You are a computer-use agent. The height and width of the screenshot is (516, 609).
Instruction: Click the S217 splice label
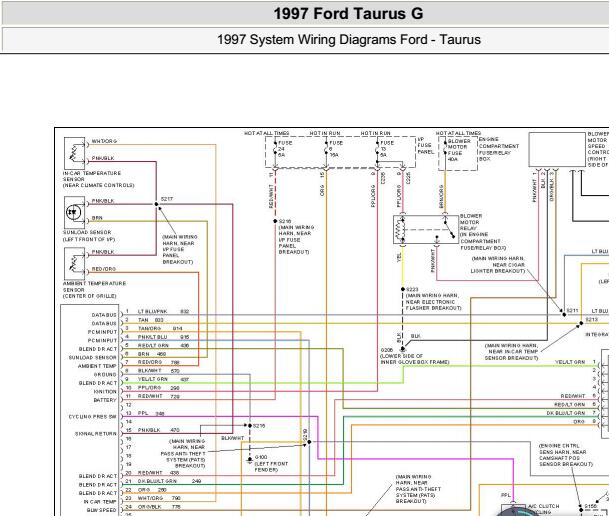click(x=167, y=199)
